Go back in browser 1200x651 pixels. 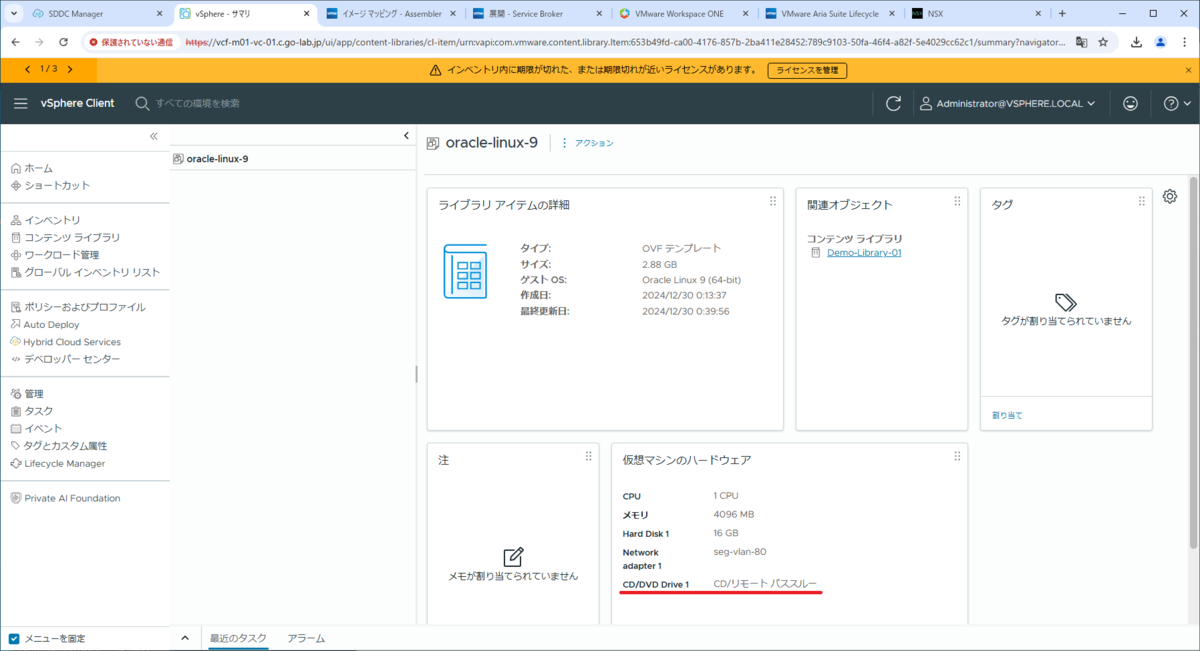(x=14, y=42)
